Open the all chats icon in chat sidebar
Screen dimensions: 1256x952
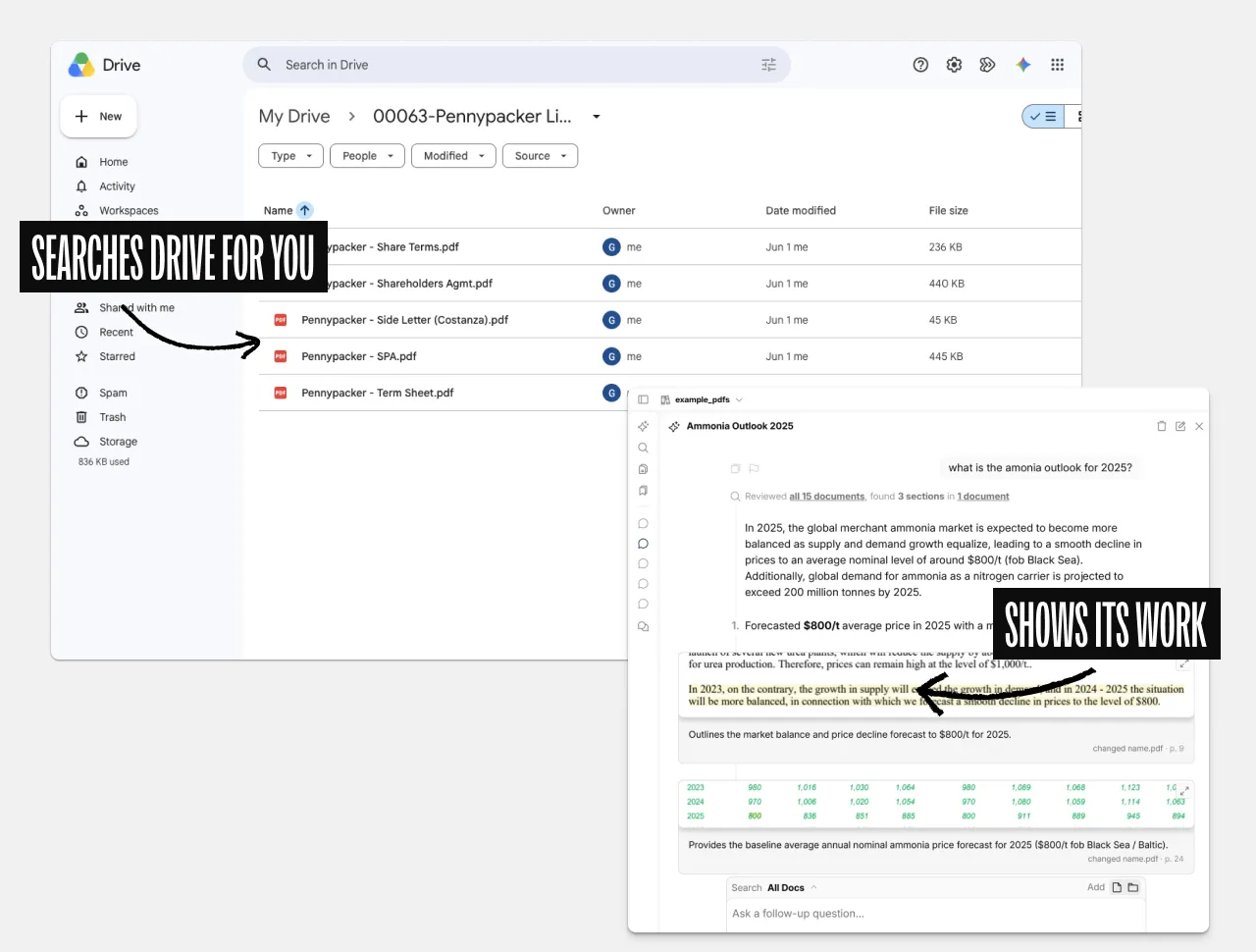(x=643, y=626)
